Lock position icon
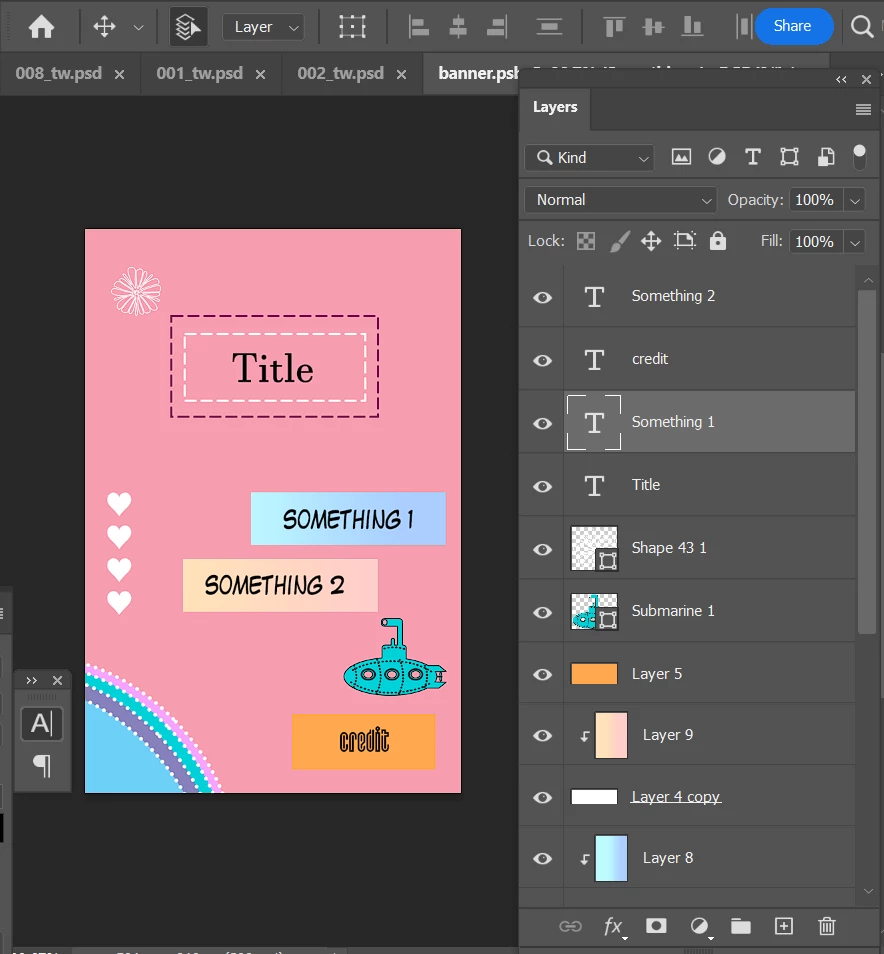This screenshot has width=884, height=954. pos(651,241)
